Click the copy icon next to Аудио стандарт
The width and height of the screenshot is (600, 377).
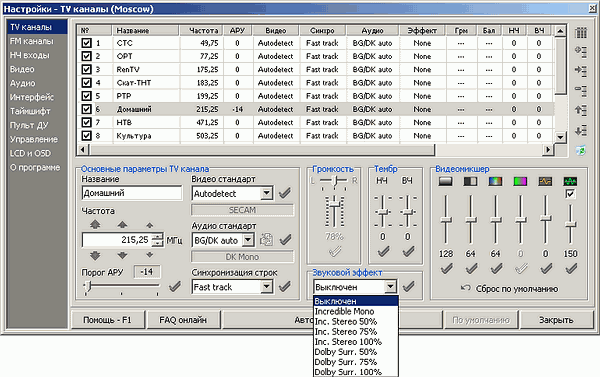(266, 240)
